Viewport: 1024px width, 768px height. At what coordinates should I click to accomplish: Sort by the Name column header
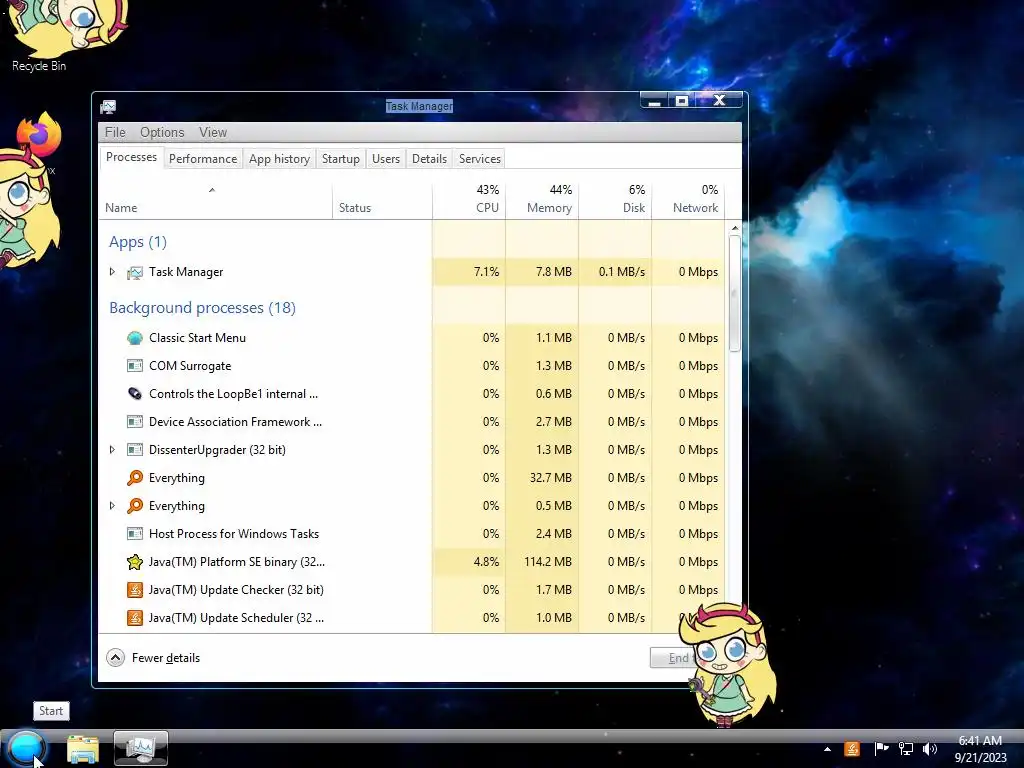(216, 199)
